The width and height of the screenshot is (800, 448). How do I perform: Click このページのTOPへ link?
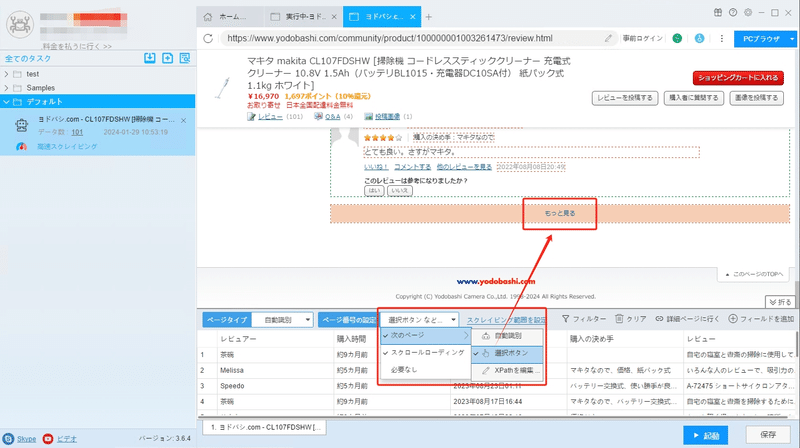click(x=754, y=275)
